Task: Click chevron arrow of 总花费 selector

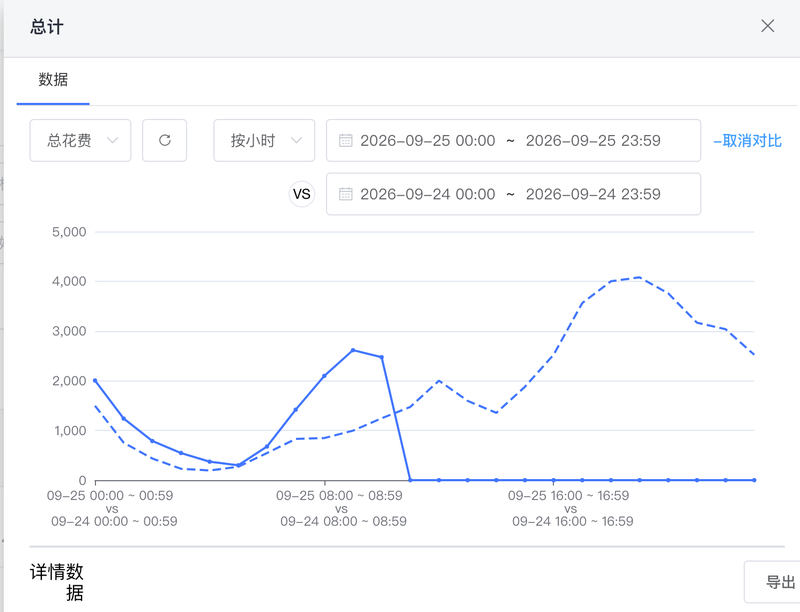Action: 112,140
